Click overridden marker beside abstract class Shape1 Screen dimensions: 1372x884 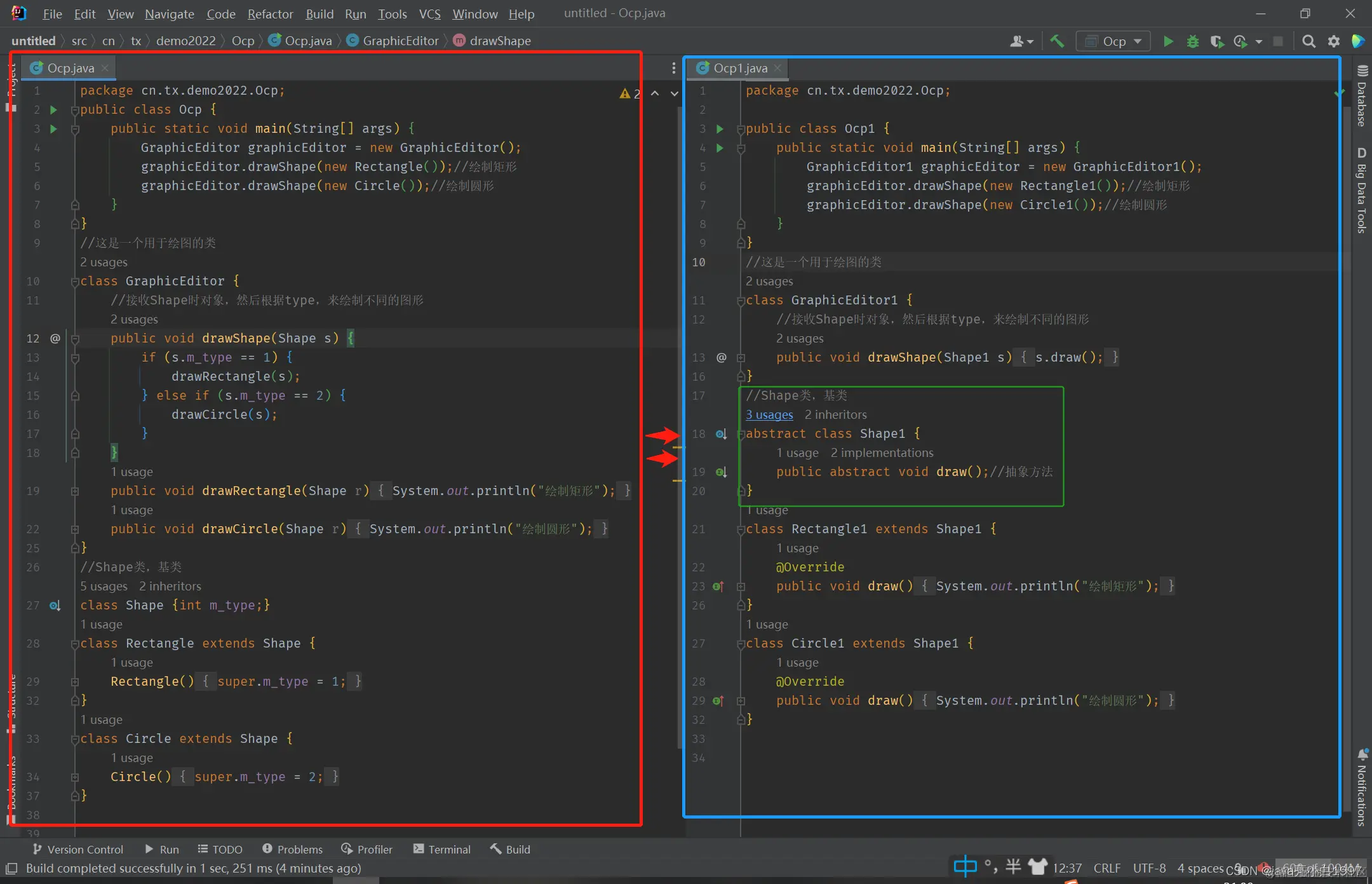pyautogui.click(x=721, y=434)
